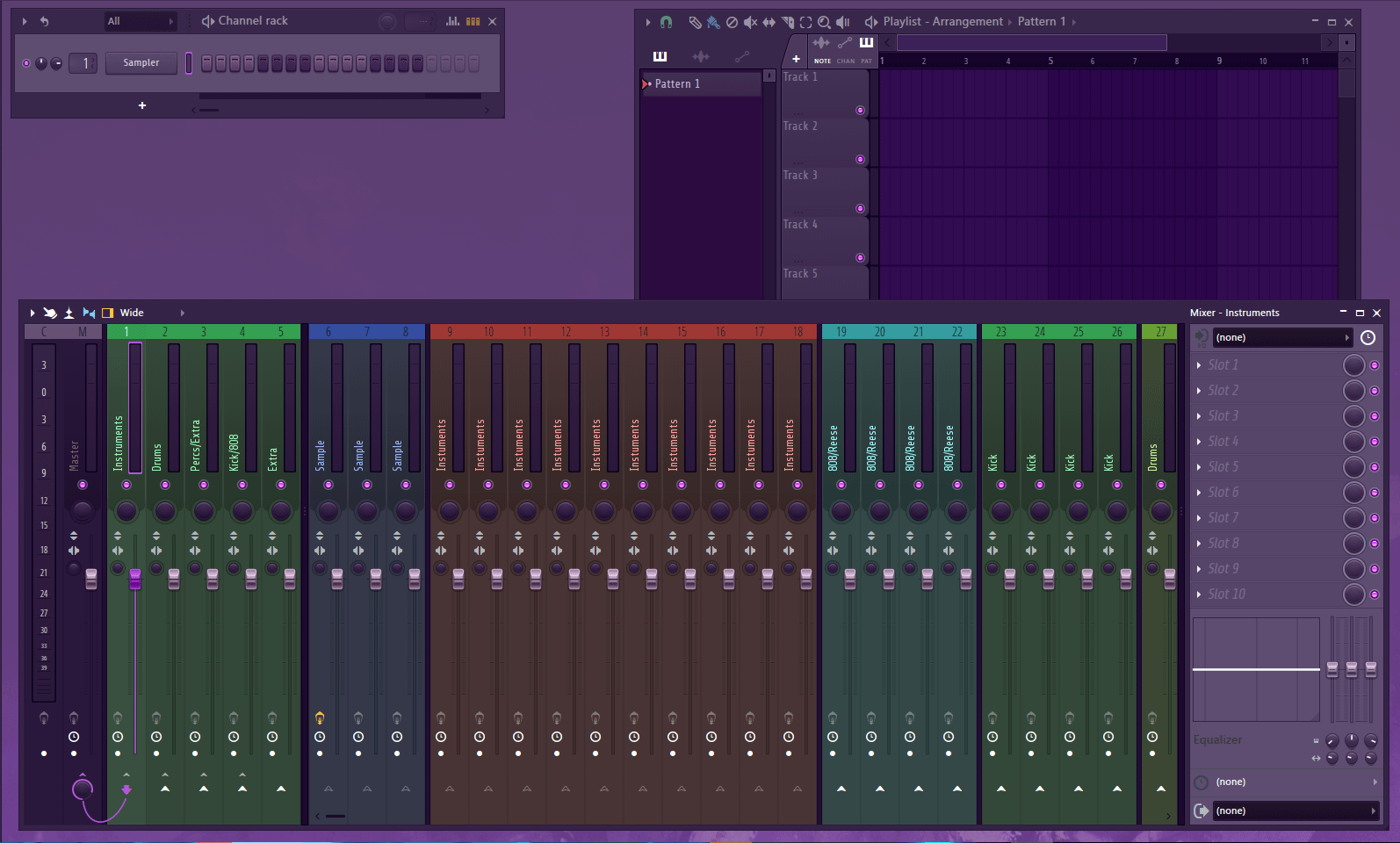Screen dimensions: 1400x843
Task: Add a track with Playlist plus button
Action: (x=796, y=59)
